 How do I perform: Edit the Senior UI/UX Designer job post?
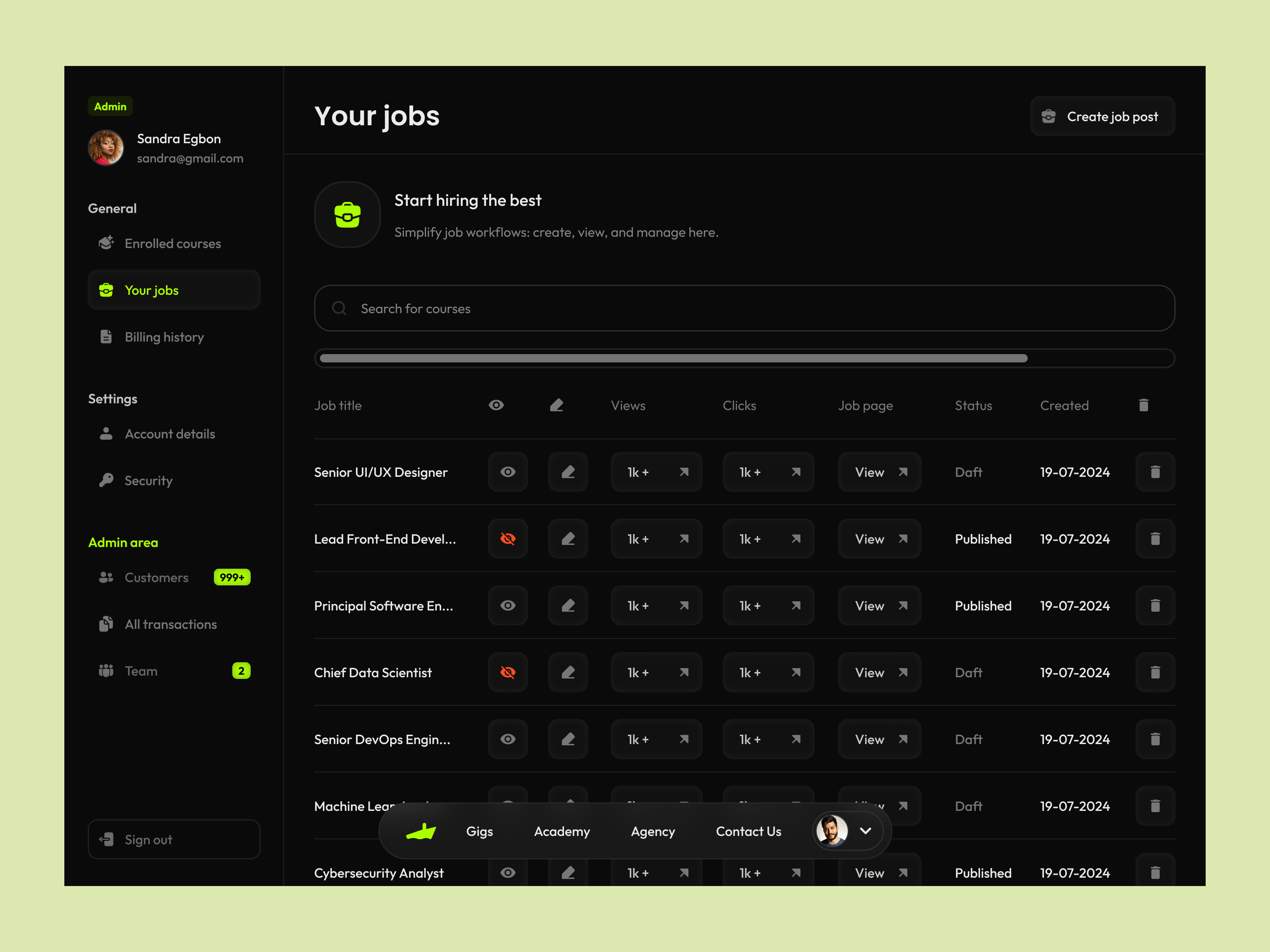[x=568, y=472]
